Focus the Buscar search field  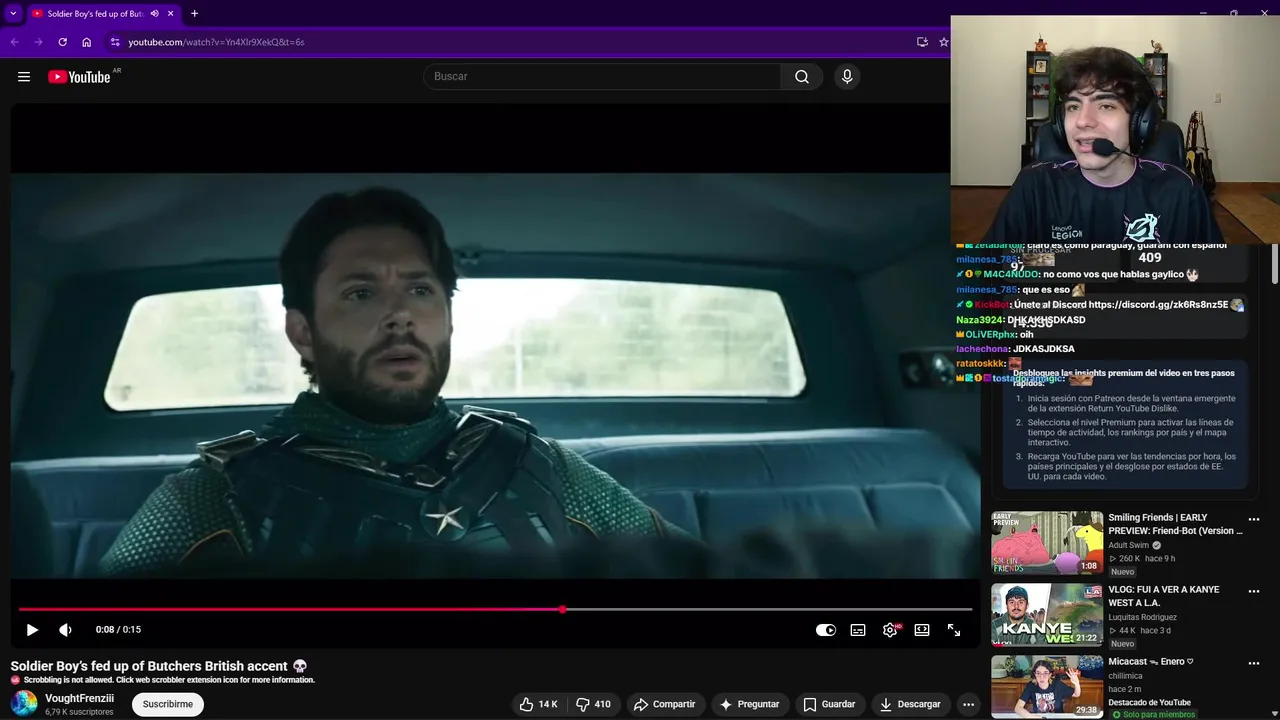coord(602,77)
